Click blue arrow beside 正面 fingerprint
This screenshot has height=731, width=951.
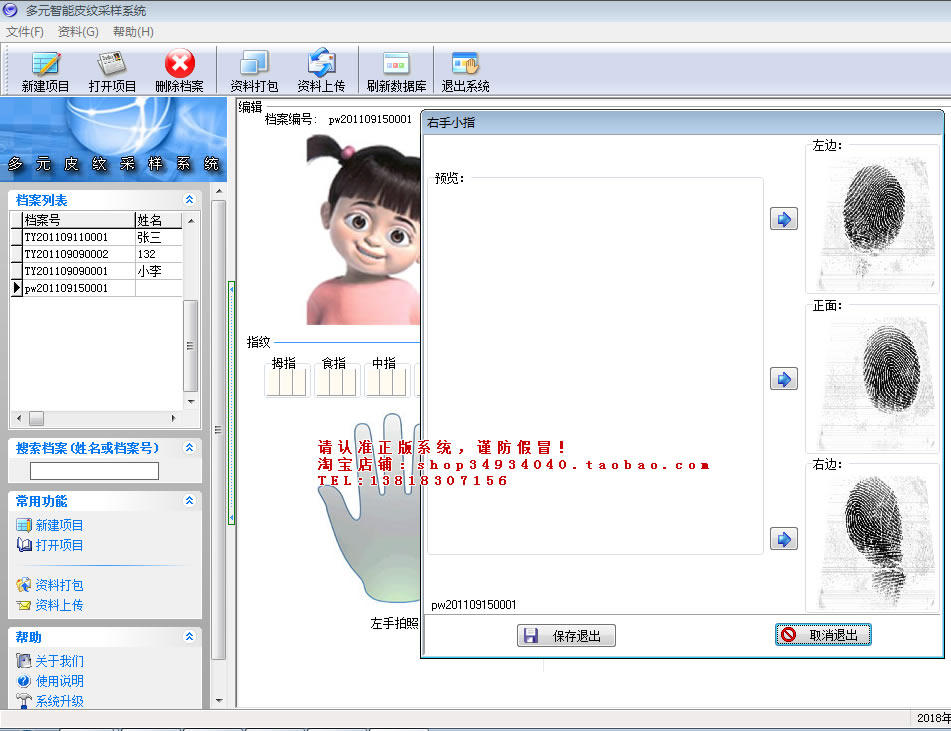pos(784,379)
